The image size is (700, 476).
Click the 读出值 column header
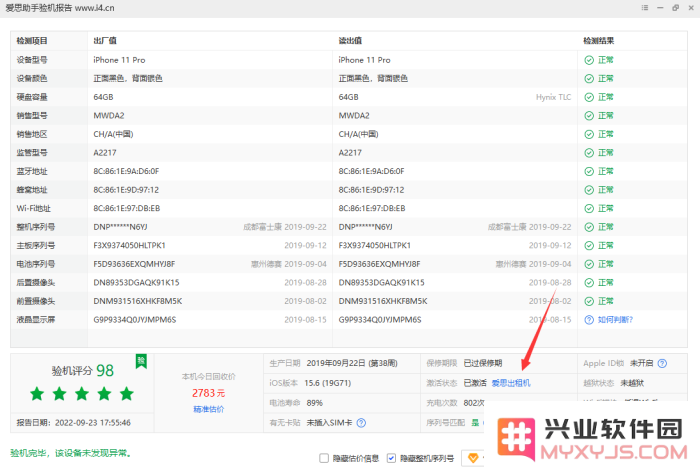350,41
